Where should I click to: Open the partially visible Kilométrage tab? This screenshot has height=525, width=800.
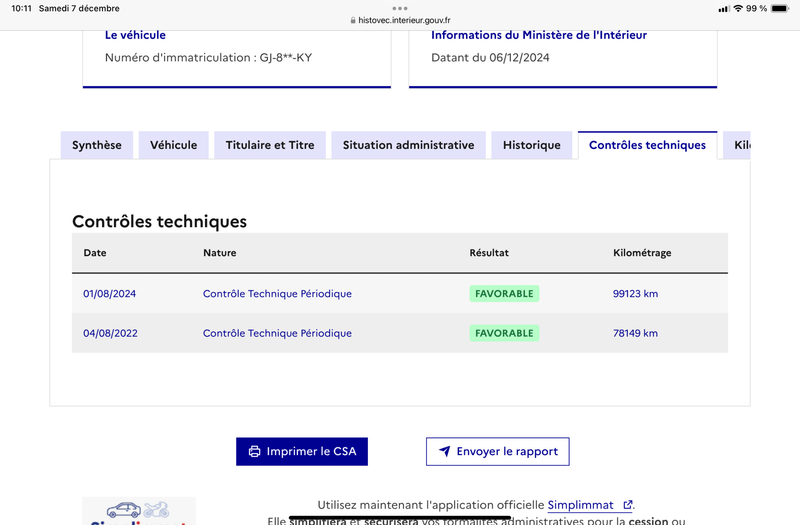pyautogui.click(x=737, y=145)
